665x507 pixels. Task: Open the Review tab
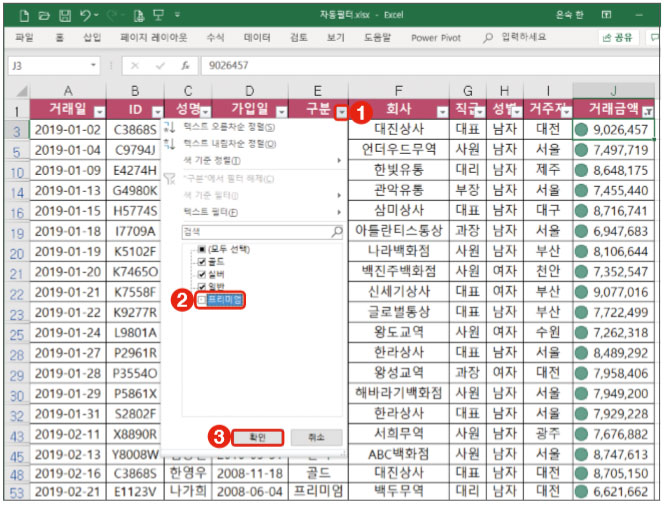[x=299, y=38]
